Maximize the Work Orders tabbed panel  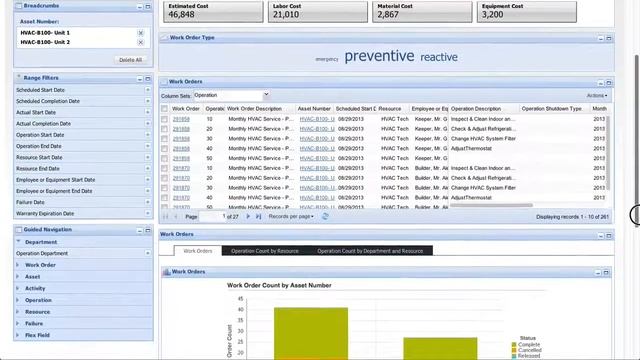point(609,236)
